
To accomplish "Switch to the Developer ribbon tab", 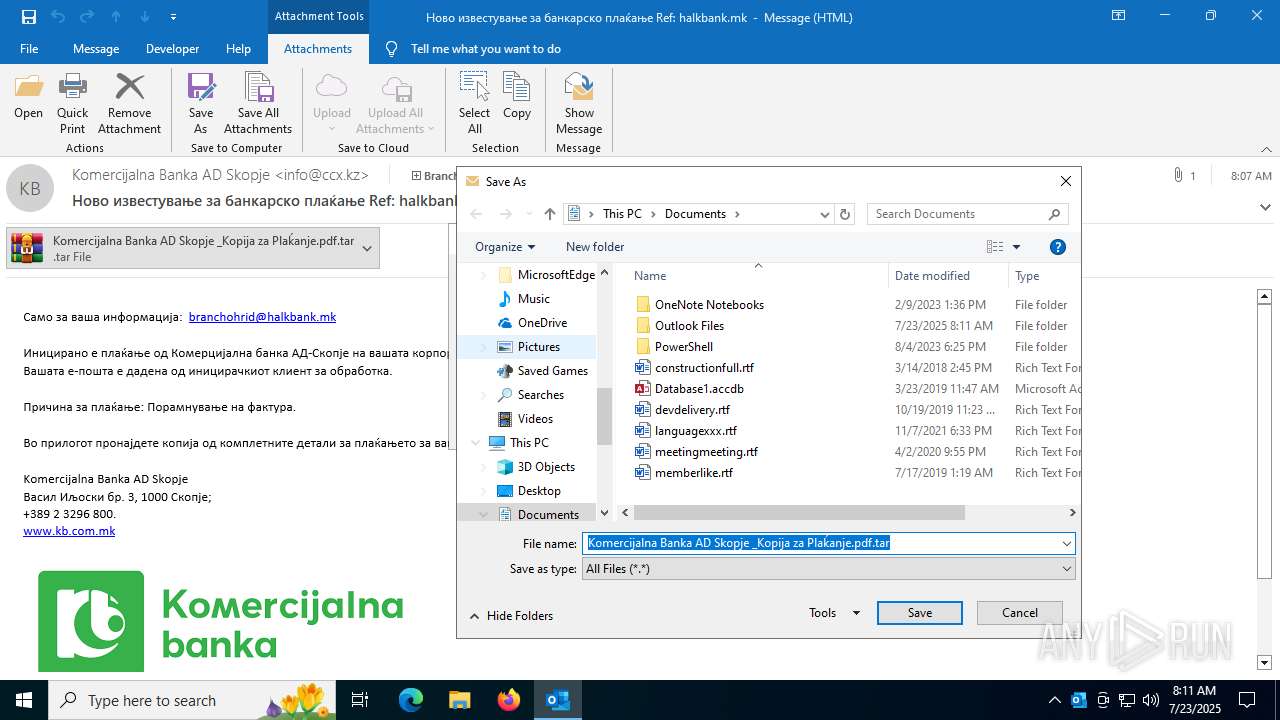I will (x=172, y=49).
